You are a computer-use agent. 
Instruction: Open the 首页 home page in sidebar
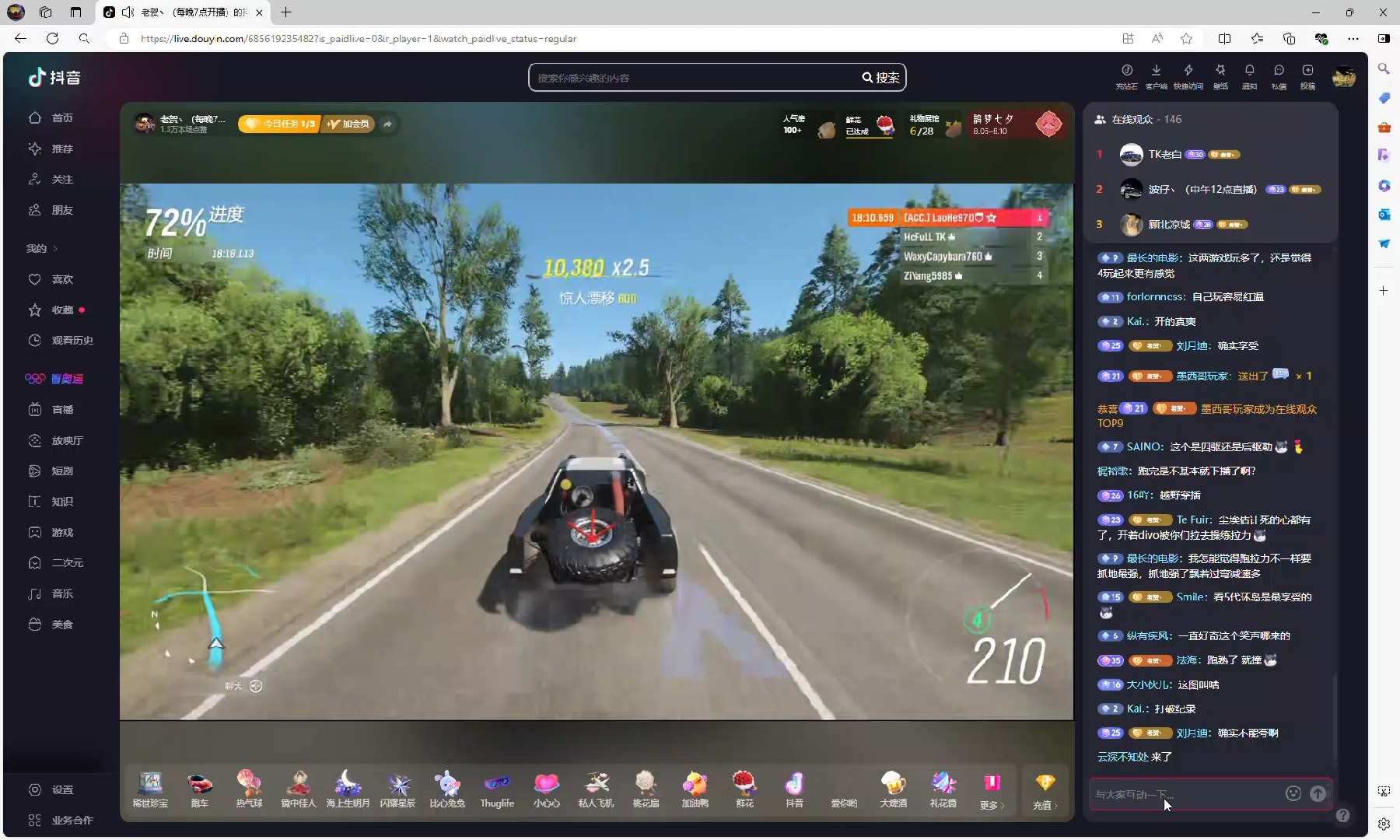tap(51, 117)
